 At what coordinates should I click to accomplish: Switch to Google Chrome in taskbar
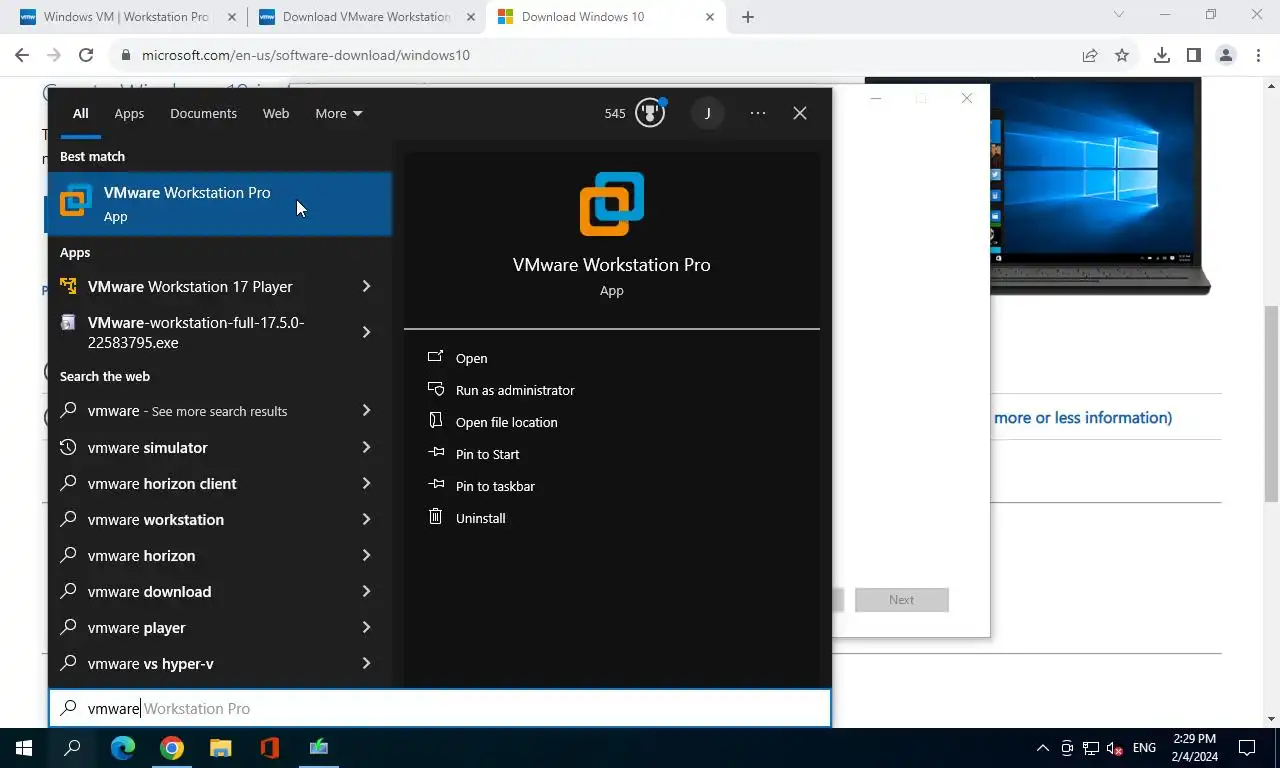tap(172, 748)
